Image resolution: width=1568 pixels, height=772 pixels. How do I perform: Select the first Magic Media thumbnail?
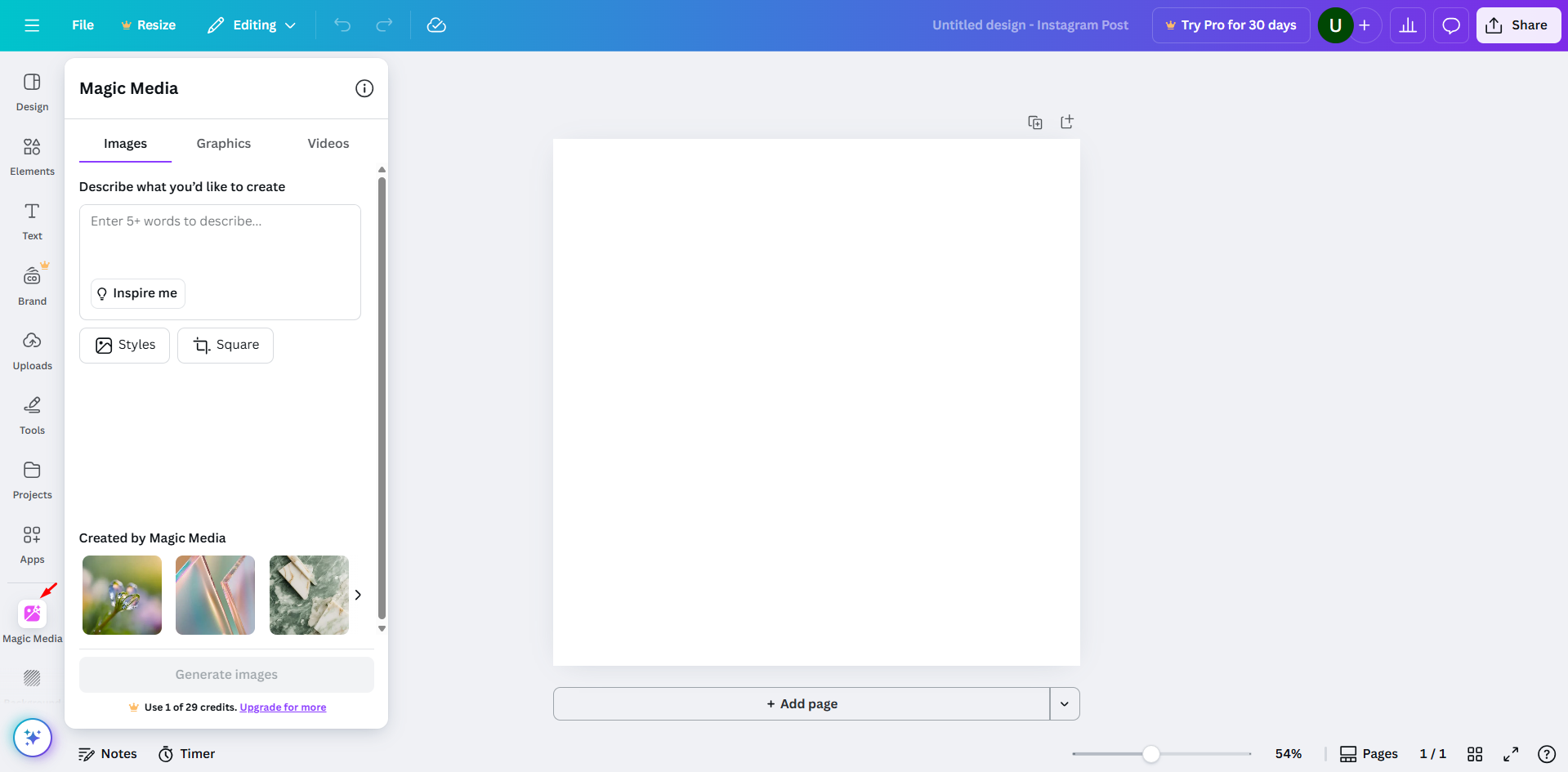click(x=121, y=595)
